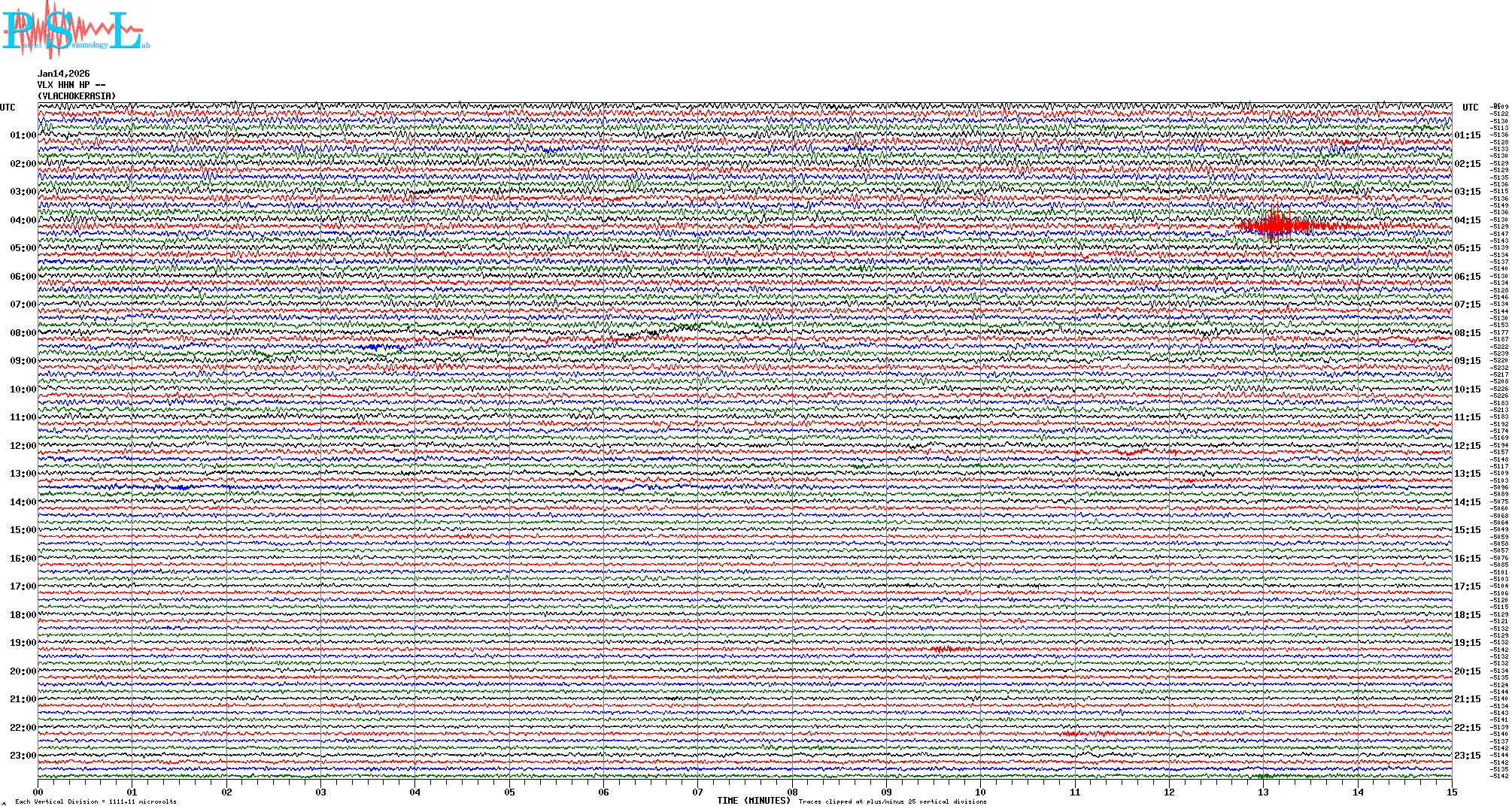Screen dimensions: 1512x812
Task: Click the VLX HHN HP station label
Action: coord(71,85)
